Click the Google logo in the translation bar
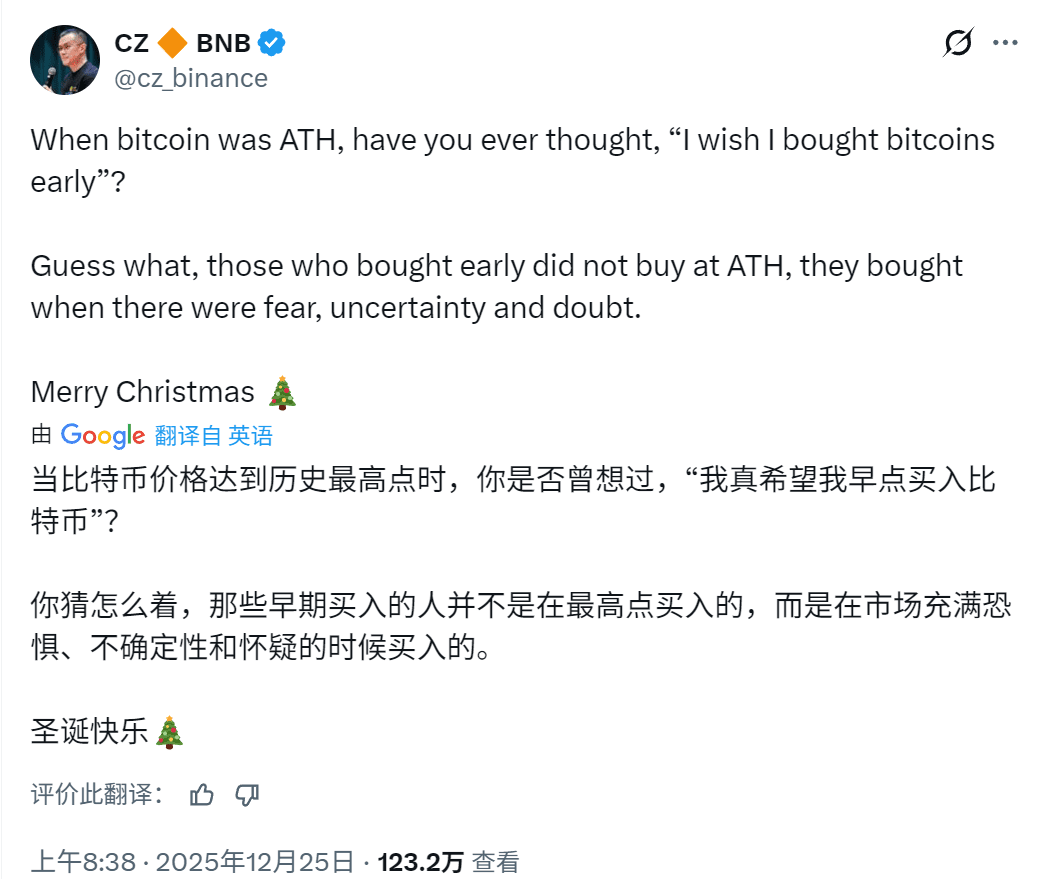The image size is (1043, 879). point(101,435)
